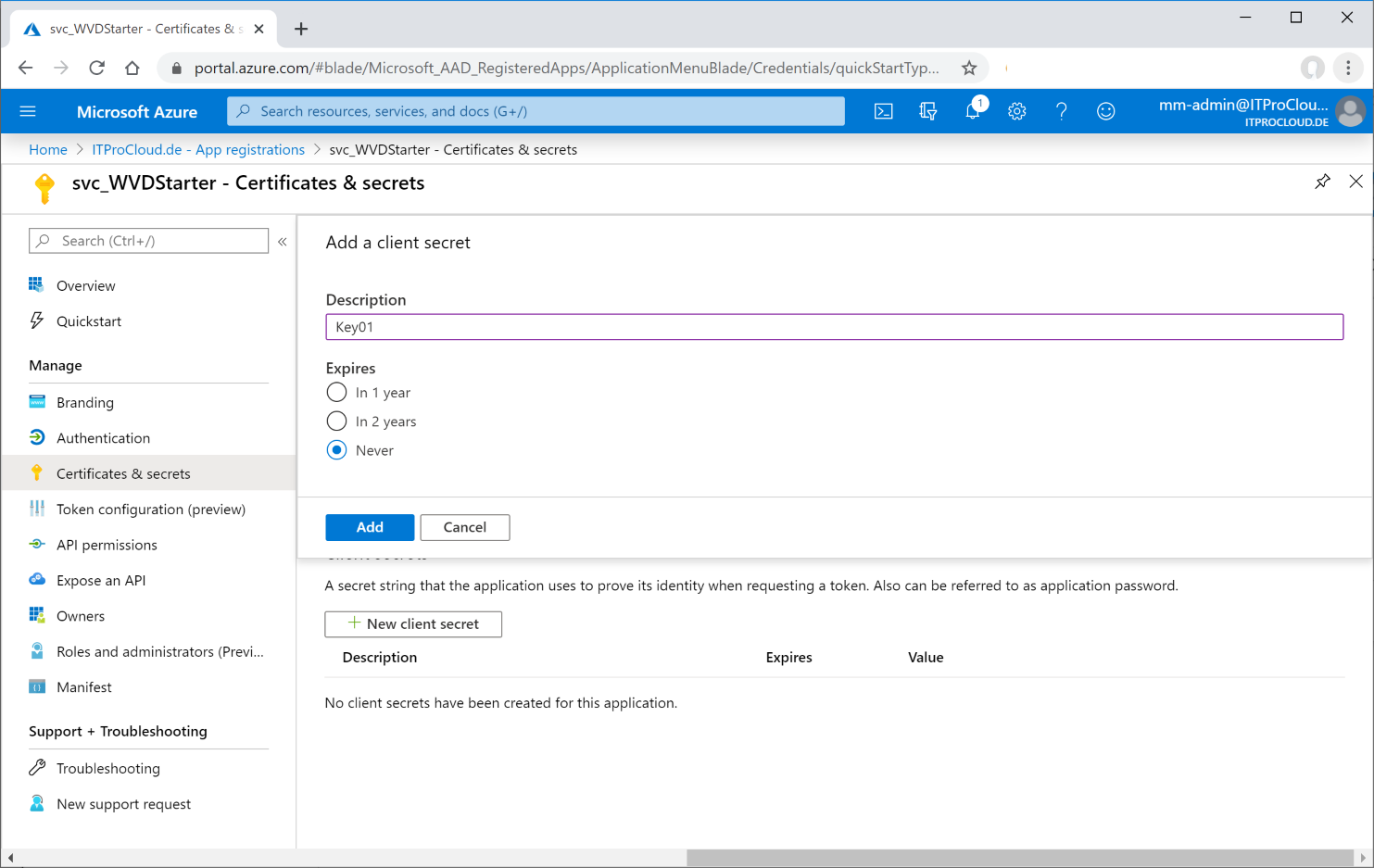Select the Never expiry option

(x=337, y=450)
